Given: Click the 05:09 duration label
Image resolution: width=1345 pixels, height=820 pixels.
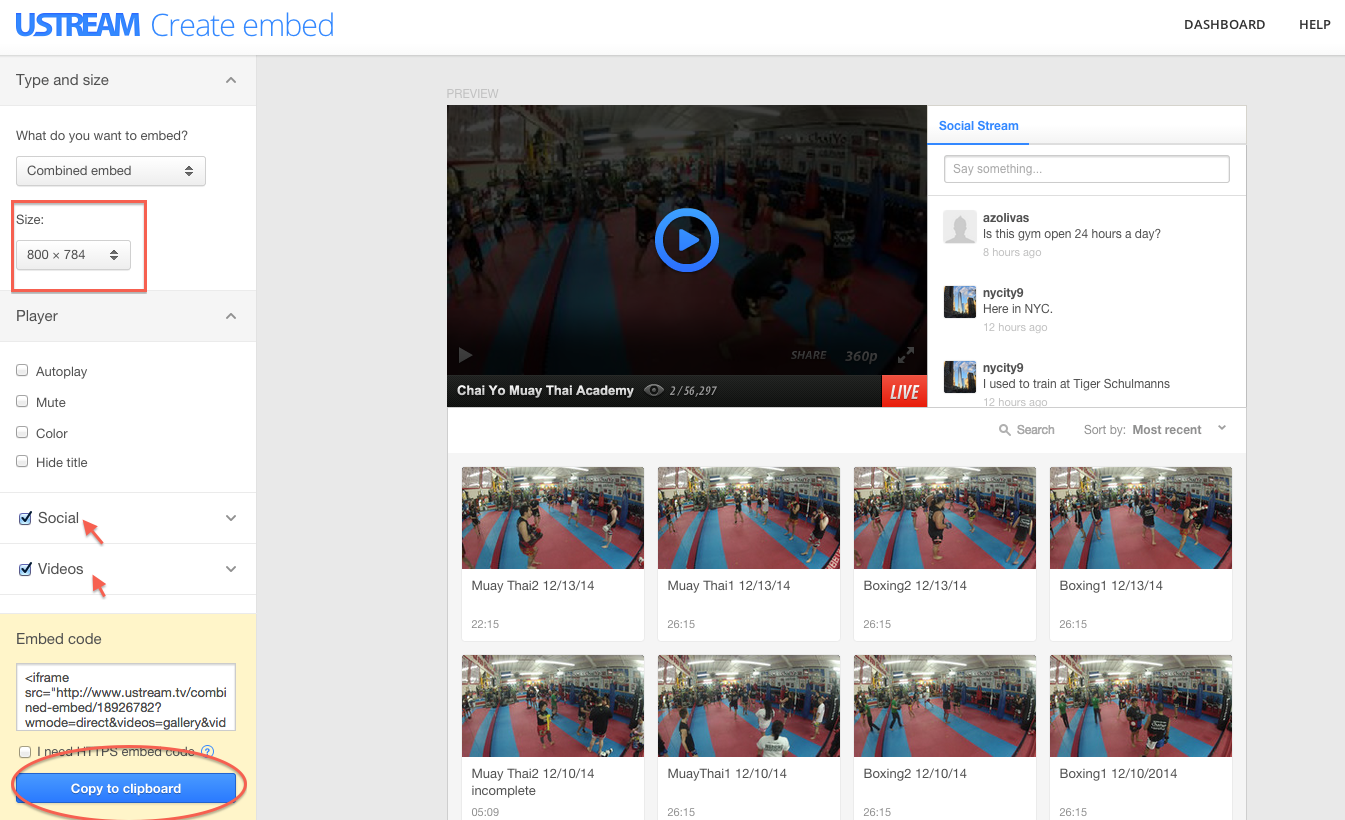Looking at the screenshot, I should (x=485, y=812).
